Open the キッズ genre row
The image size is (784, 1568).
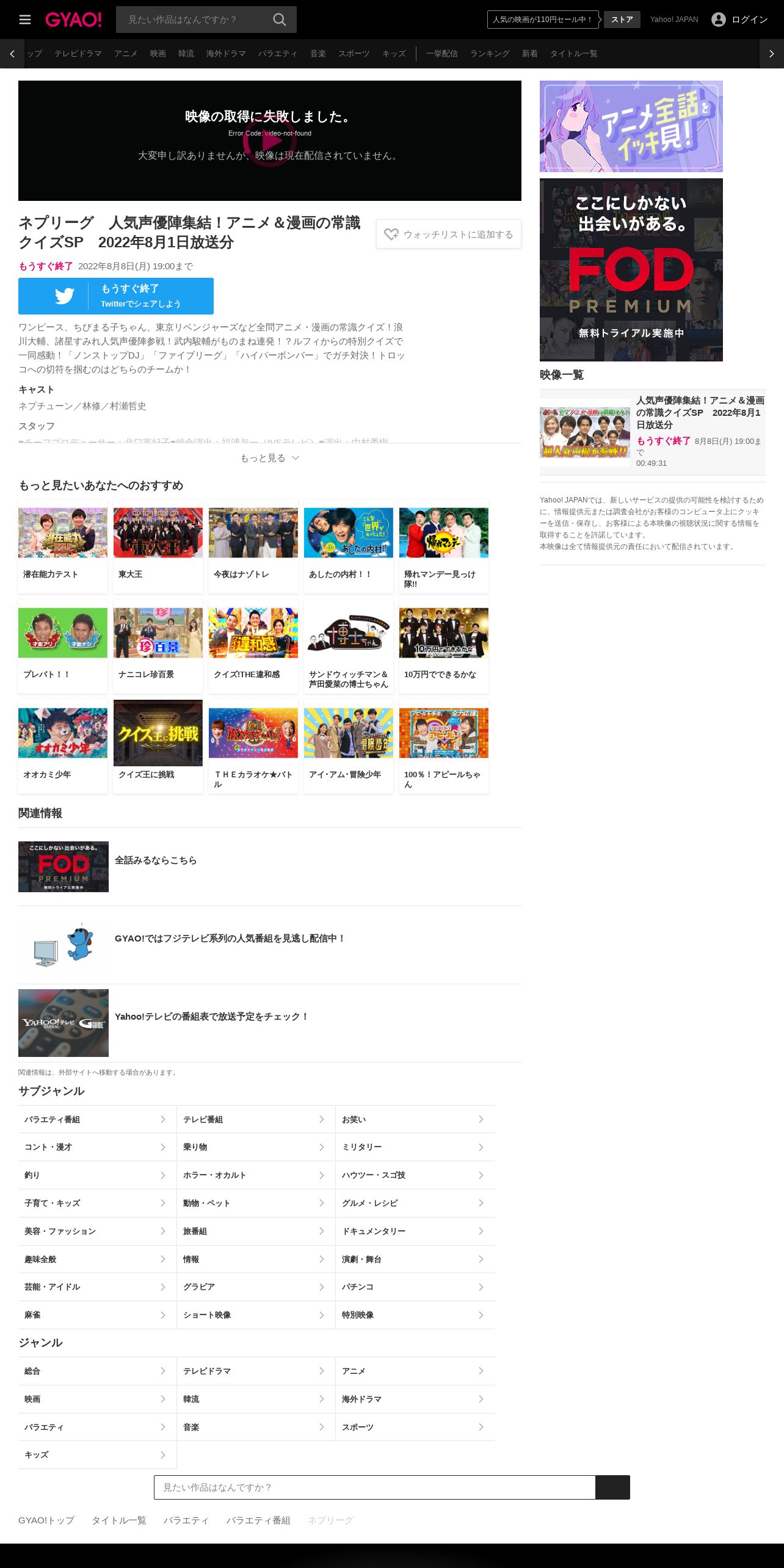point(97,1454)
